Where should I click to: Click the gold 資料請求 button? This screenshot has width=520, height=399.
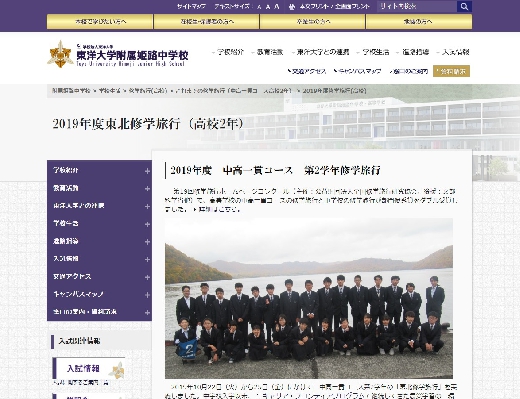[x=451, y=71]
